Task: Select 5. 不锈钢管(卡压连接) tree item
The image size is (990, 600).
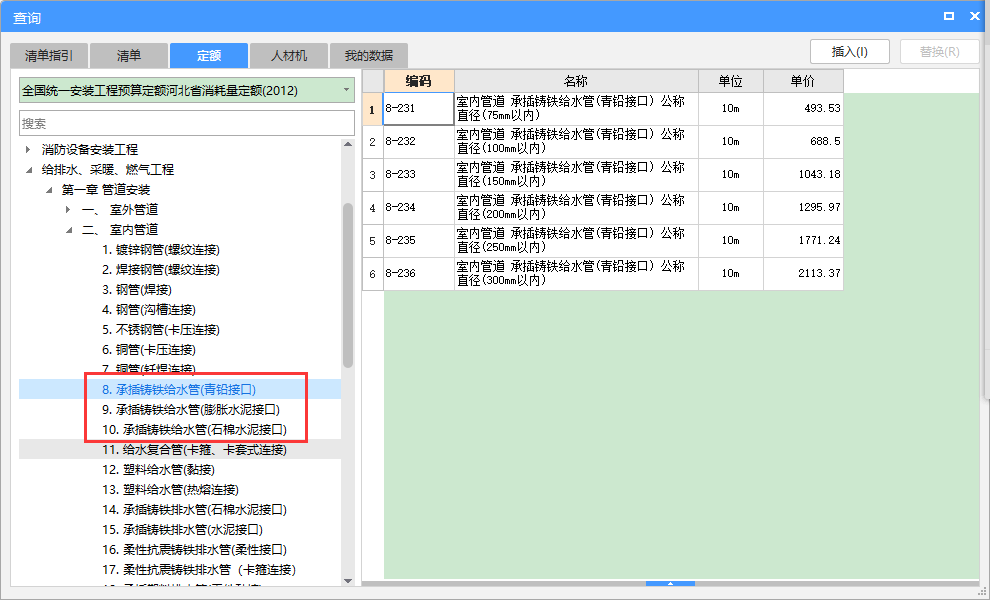Action: pyautogui.click(x=161, y=330)
